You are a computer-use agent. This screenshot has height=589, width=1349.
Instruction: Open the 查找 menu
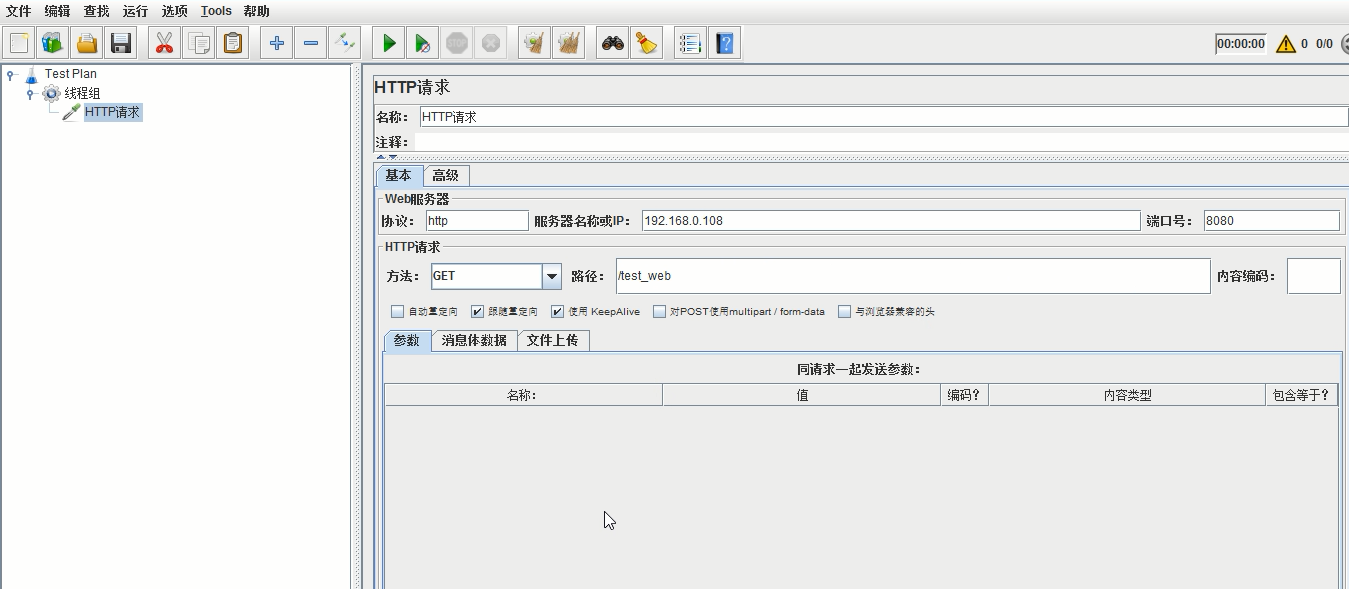[x=96, y=11]
